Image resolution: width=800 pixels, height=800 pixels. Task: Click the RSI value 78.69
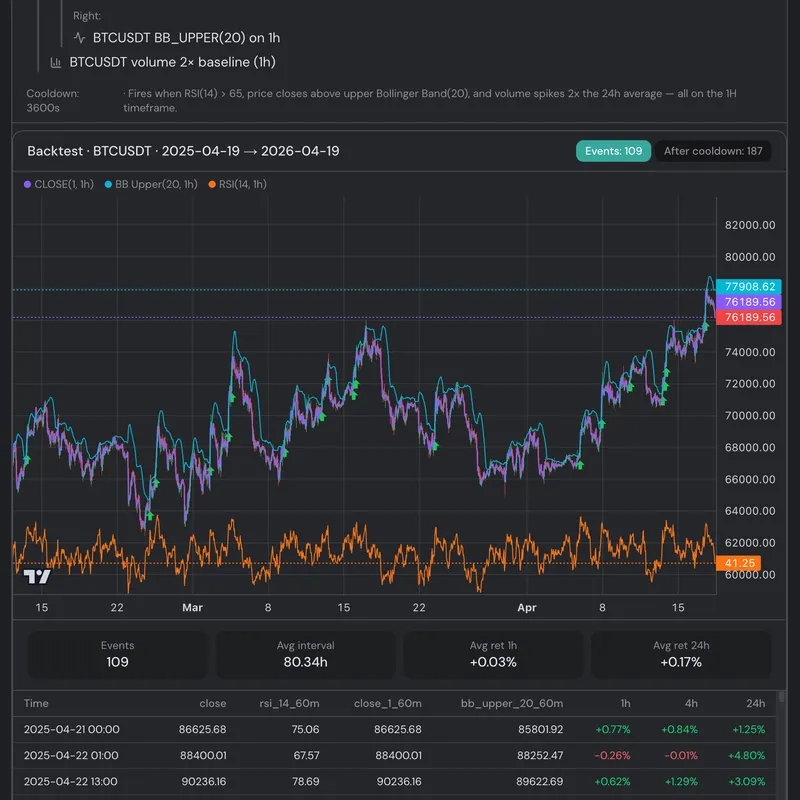tap(305, 782)
